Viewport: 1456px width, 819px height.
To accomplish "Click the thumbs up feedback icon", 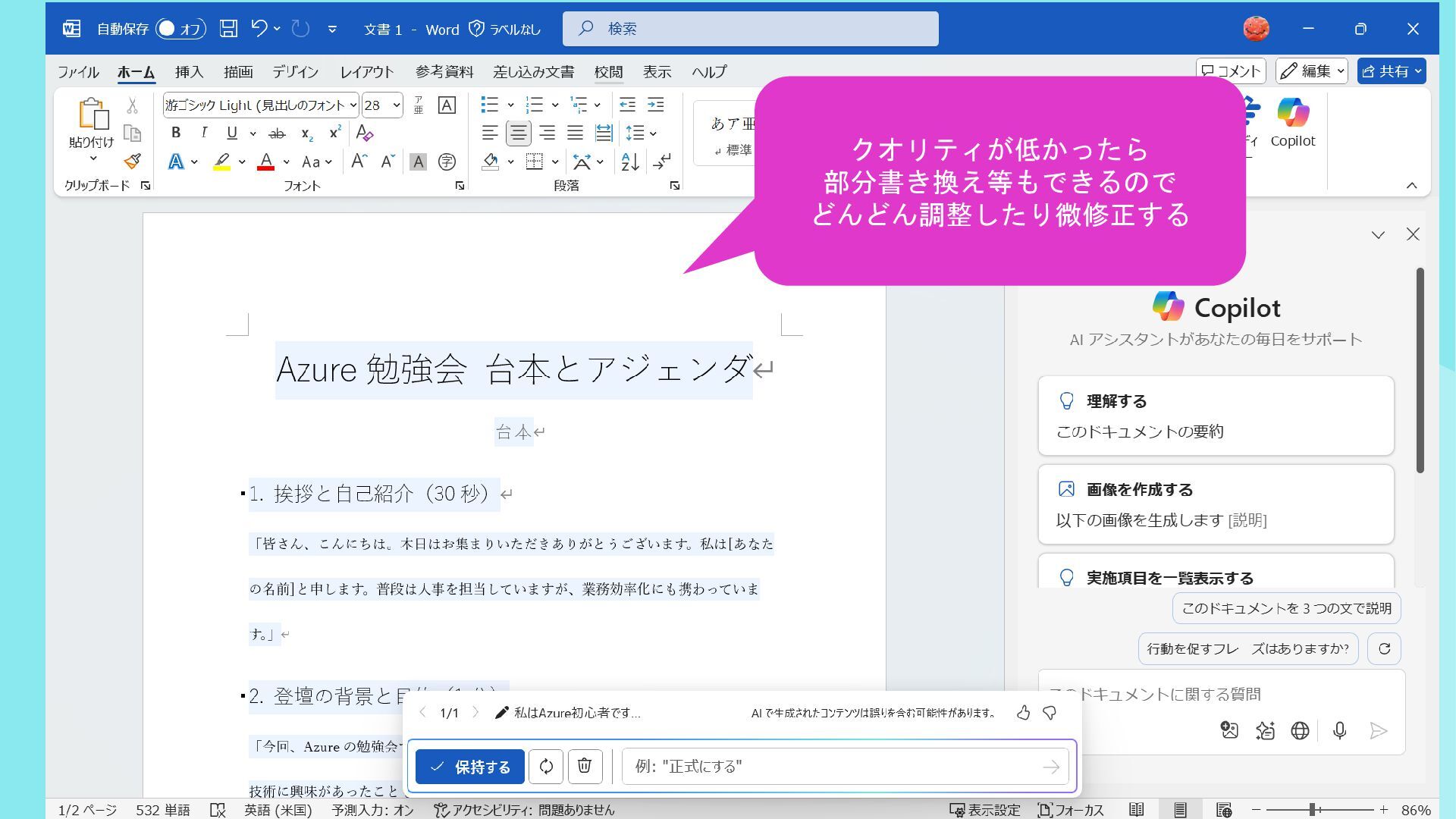I will pos(1023,713).
